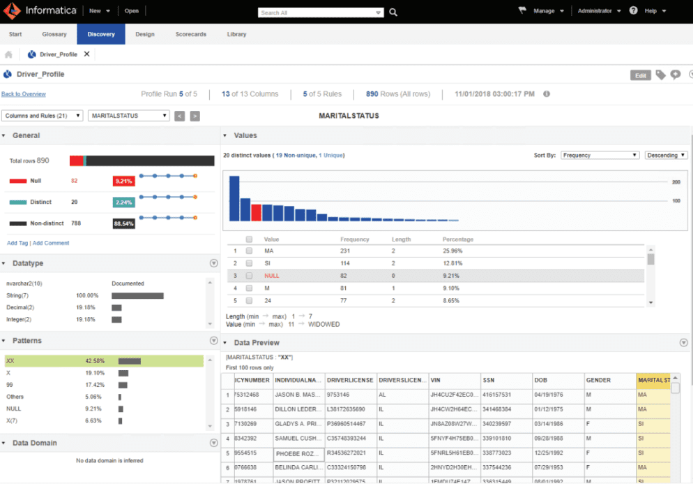Click the Edit button

[x=640, y=75]
